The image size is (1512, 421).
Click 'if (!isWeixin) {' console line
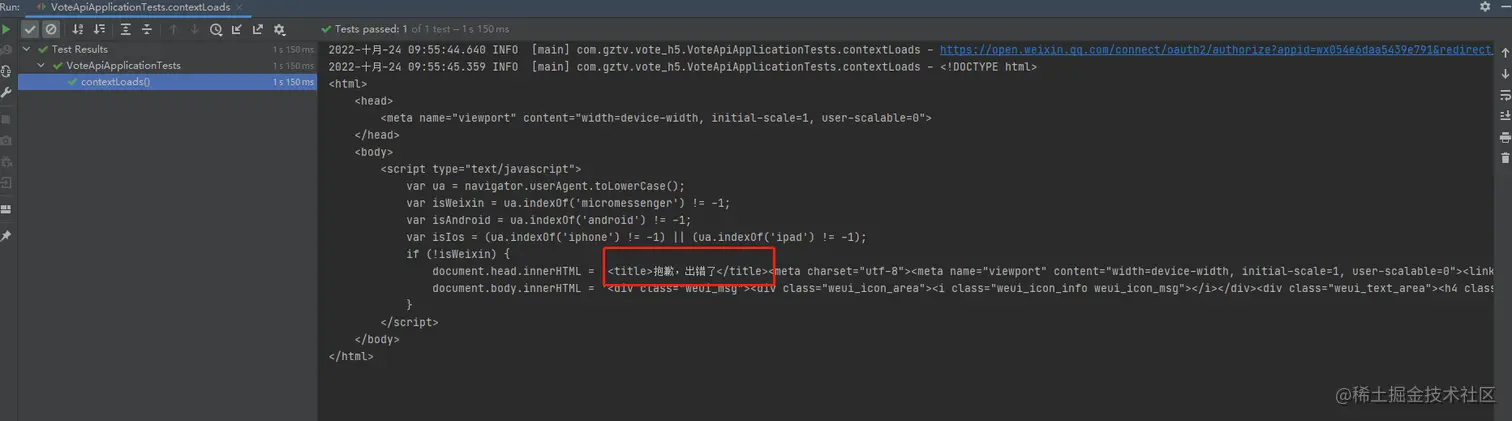point(458,254)
